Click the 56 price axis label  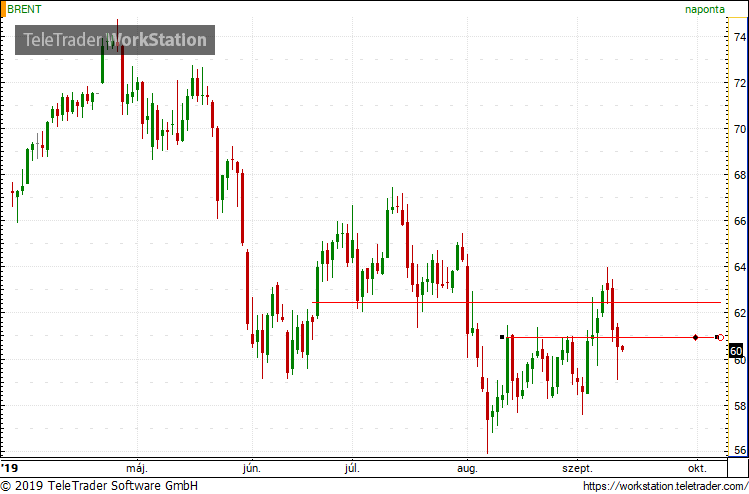(740, 451)
